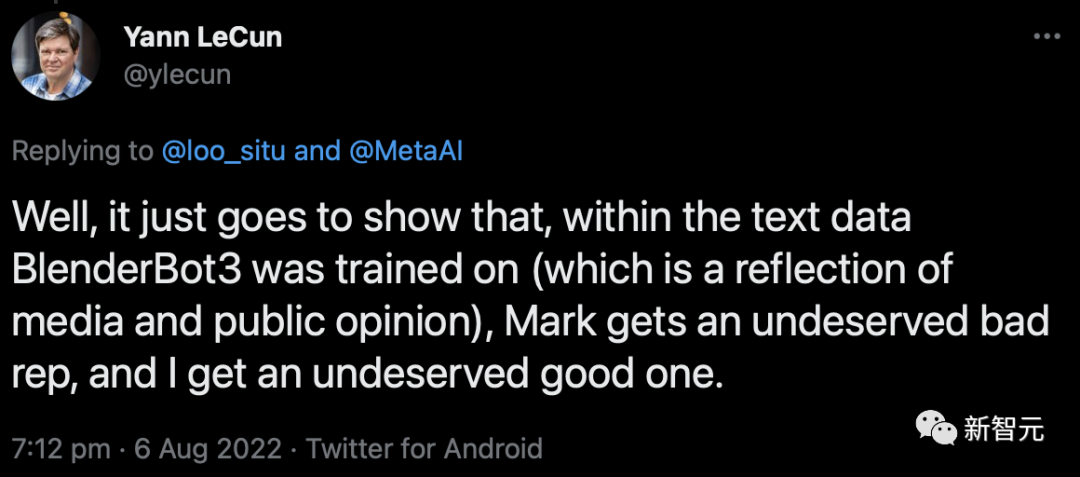
Task: Open the Twitter for Android source link
Action: click(x=424, y=449)
